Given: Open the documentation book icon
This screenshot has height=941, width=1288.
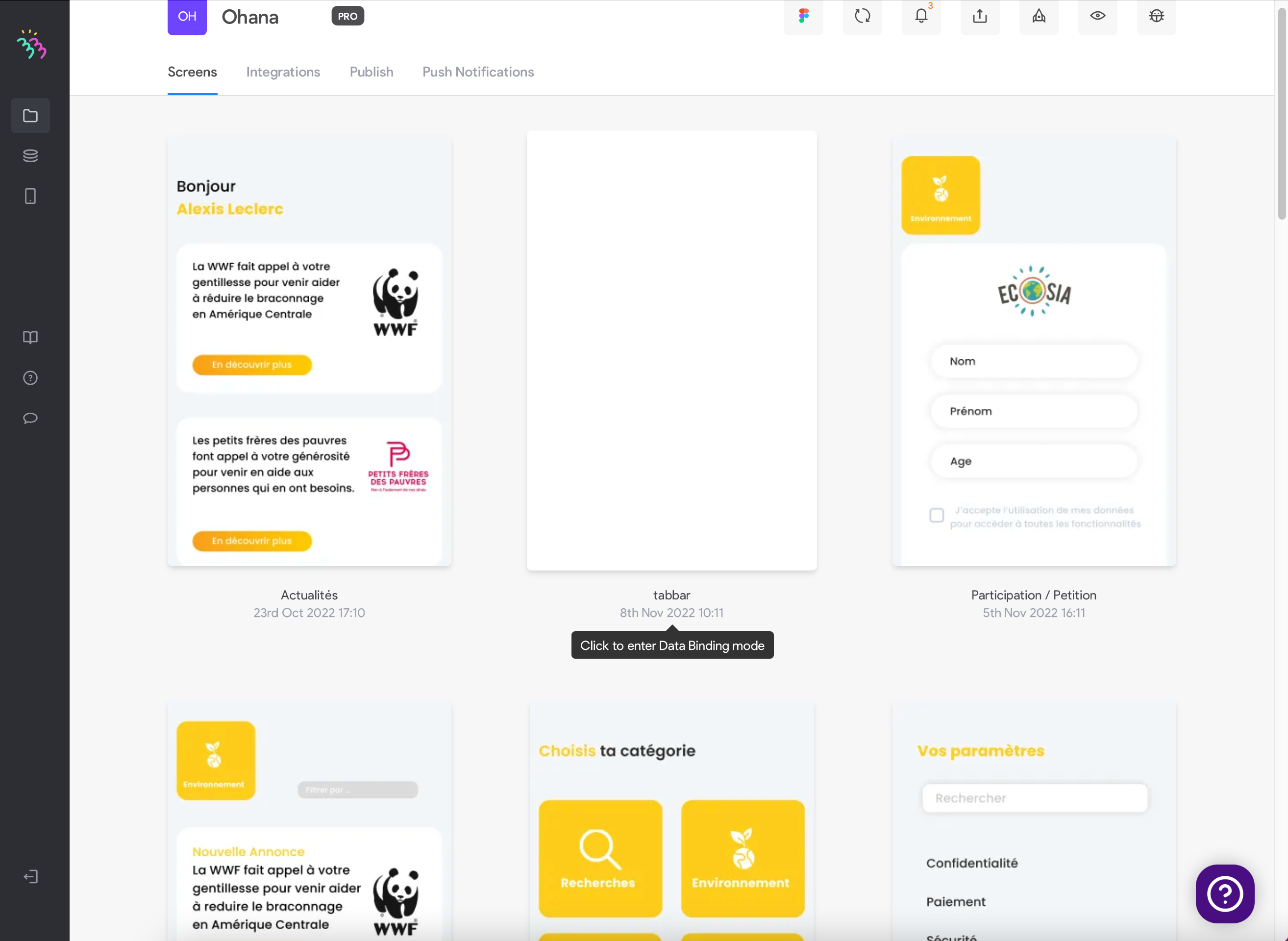Looking at the screenshot, I should (30, 337).
